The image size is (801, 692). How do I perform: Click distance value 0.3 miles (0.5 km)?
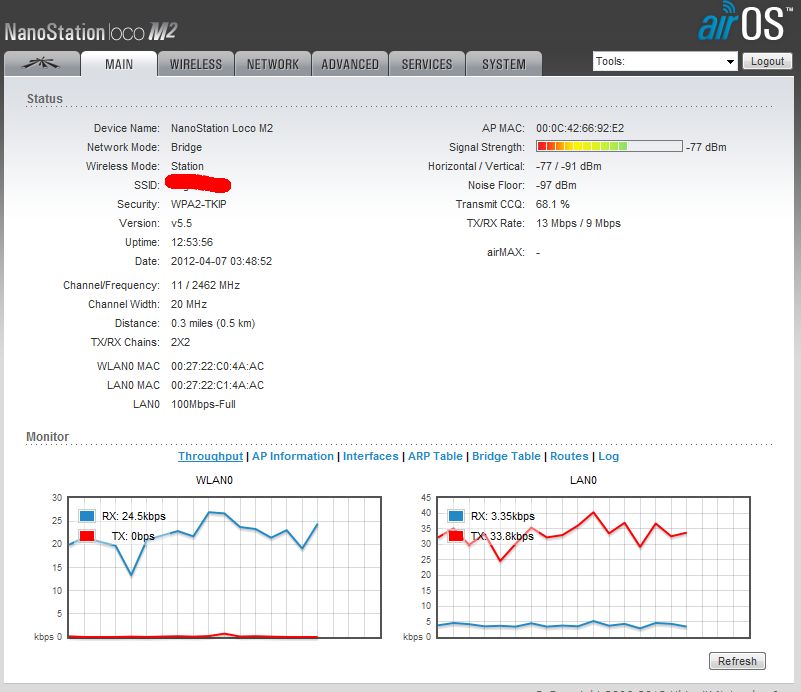tap(213, 323)
